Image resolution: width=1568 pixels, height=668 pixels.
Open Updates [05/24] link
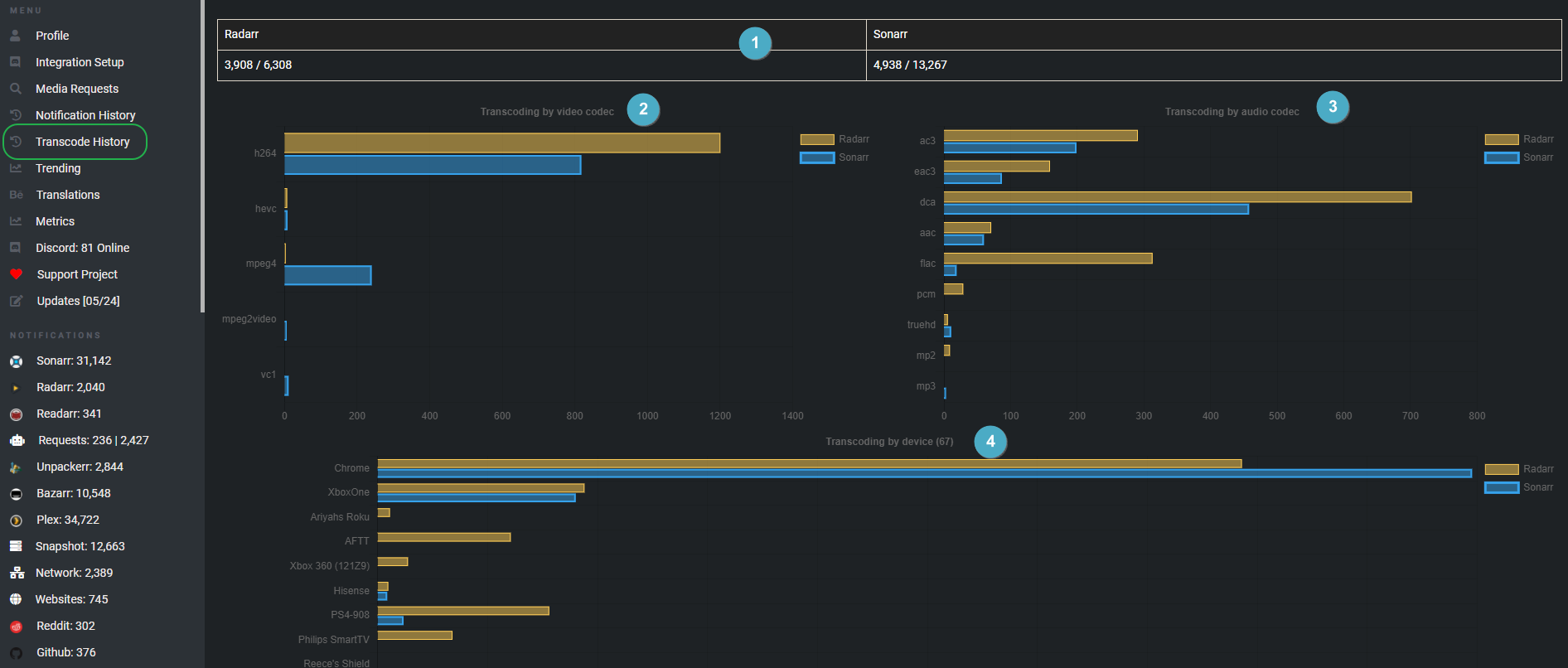click(78, 301)
